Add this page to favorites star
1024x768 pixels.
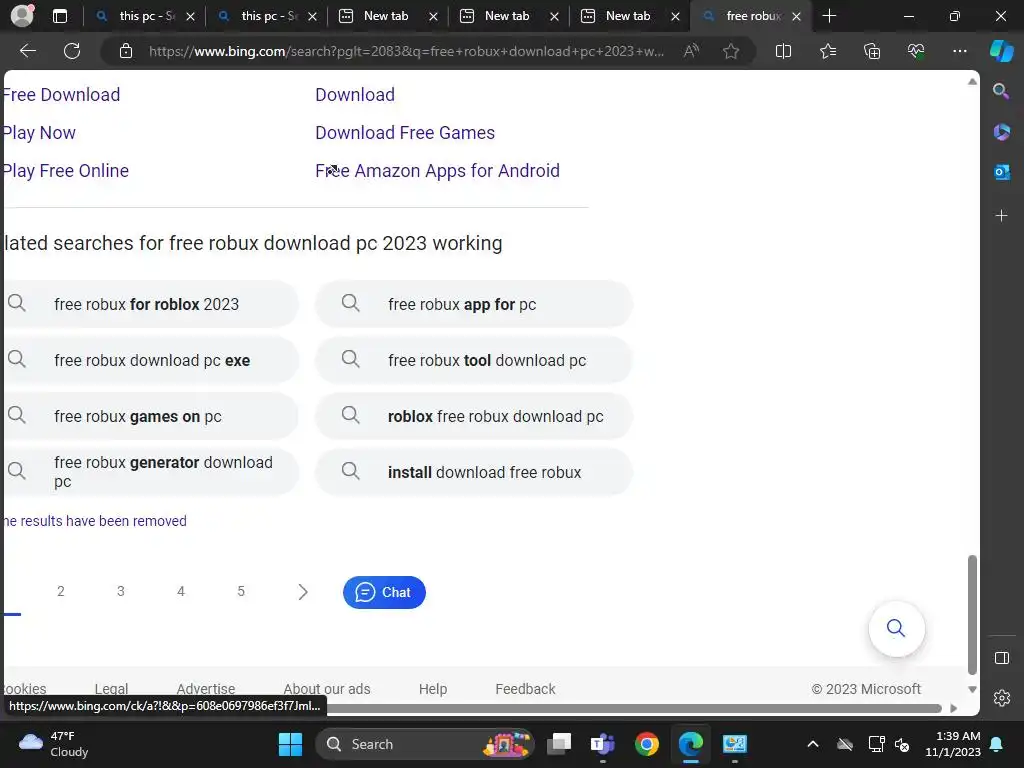731,51
